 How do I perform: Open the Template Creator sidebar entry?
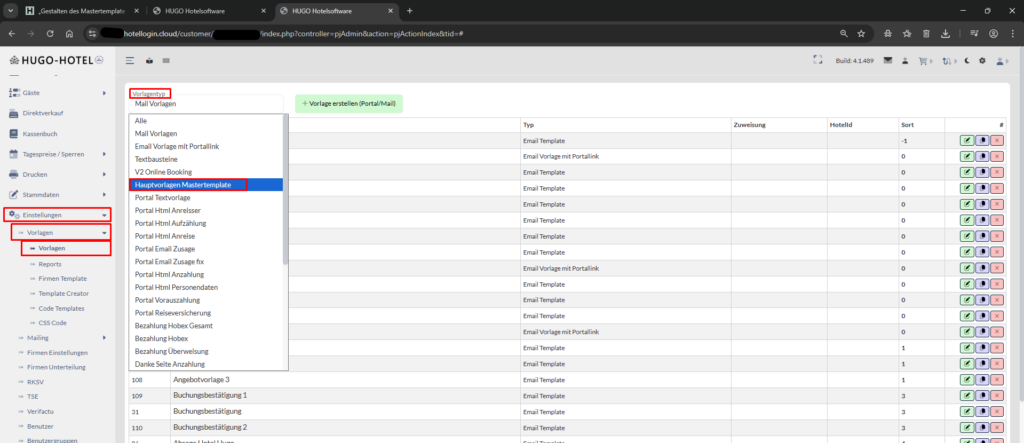(63, 294)
